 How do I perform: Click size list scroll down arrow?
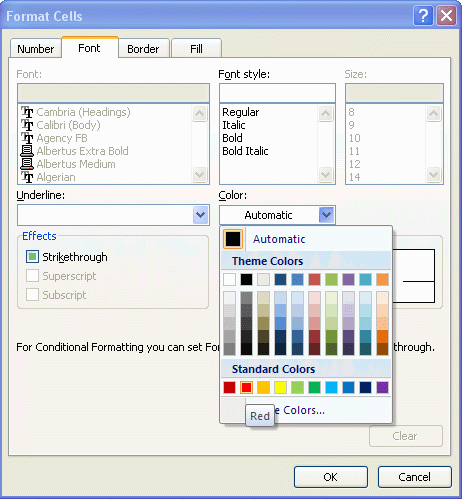433,174
